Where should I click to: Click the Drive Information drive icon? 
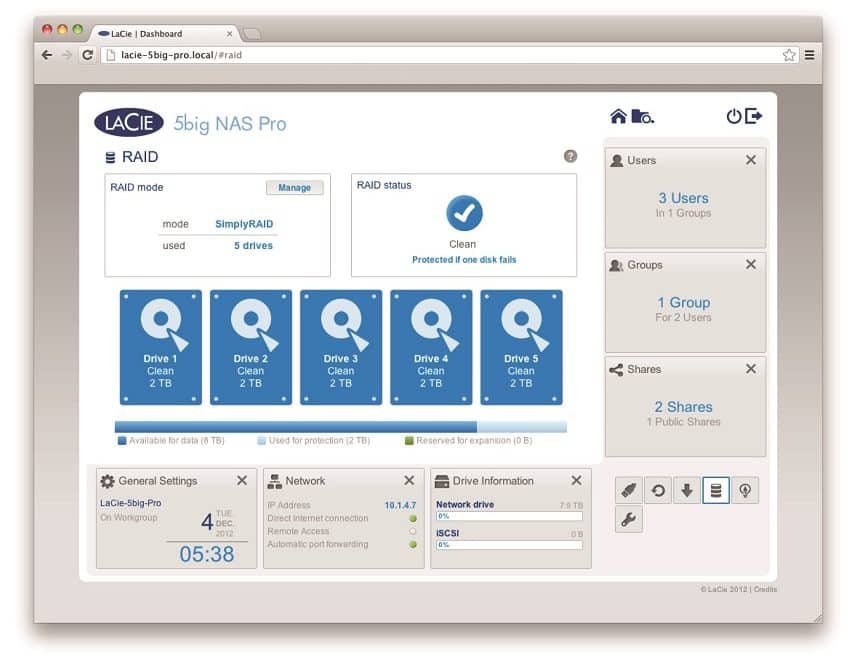442,481
